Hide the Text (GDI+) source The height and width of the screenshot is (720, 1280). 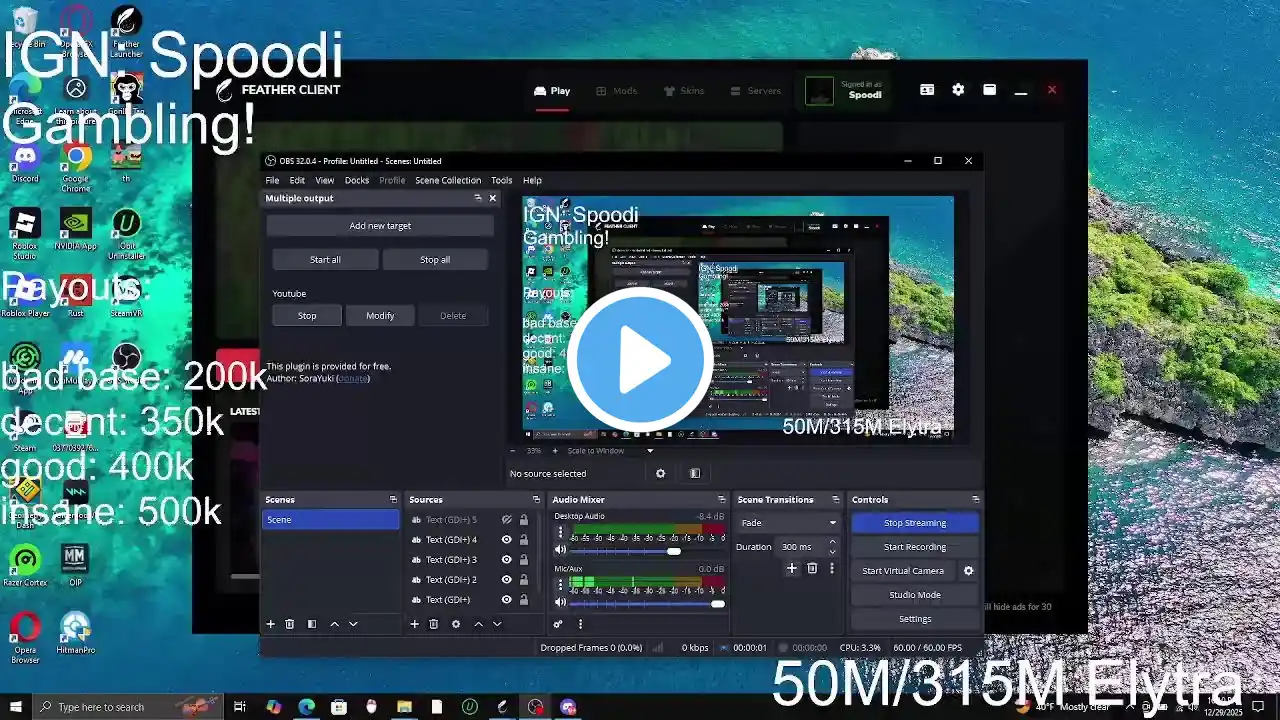click(506, 600)
